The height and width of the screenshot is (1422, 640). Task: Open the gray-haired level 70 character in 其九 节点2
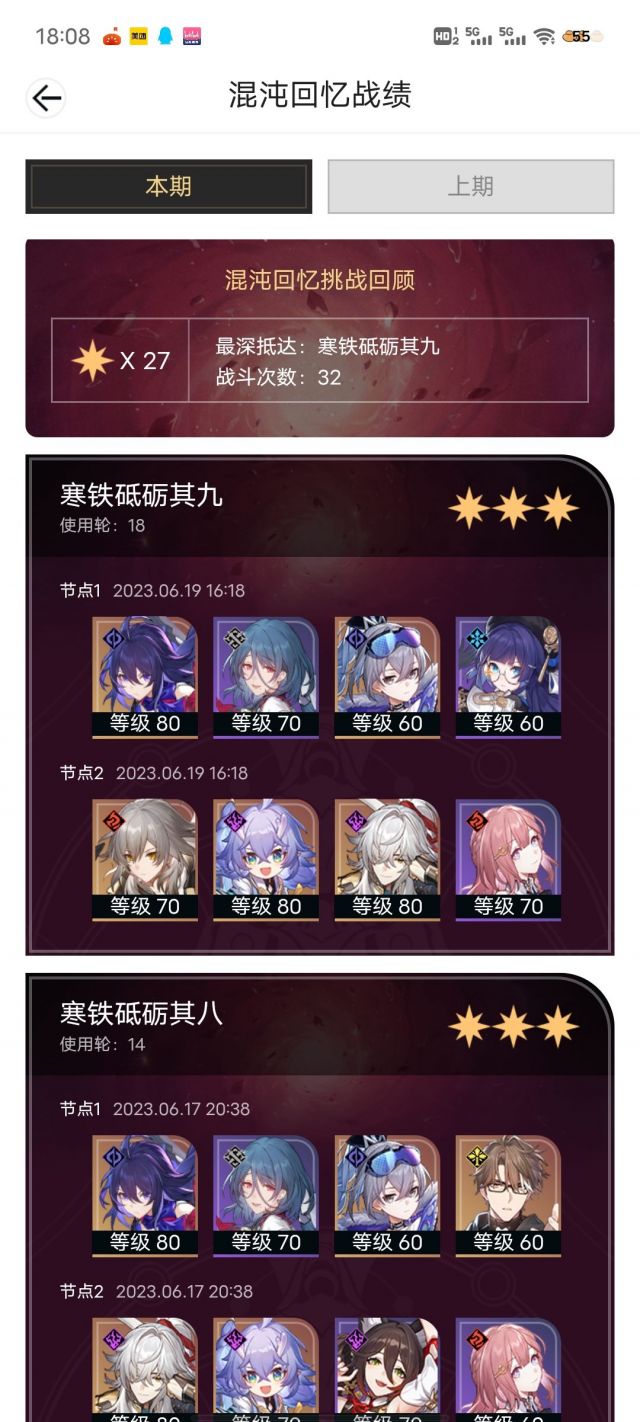[145, 860]
